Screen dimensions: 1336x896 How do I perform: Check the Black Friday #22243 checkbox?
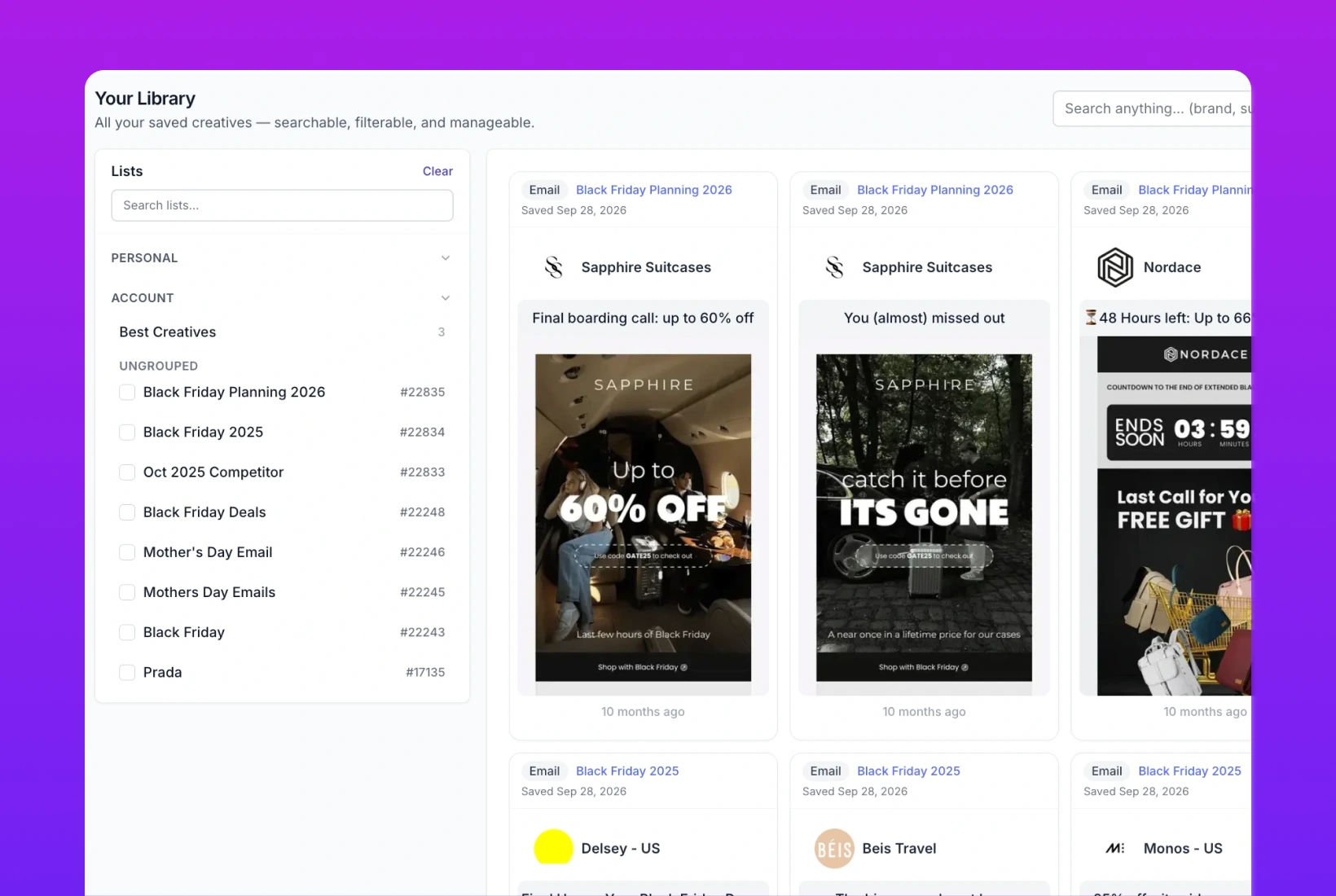[x=127, y=632]
